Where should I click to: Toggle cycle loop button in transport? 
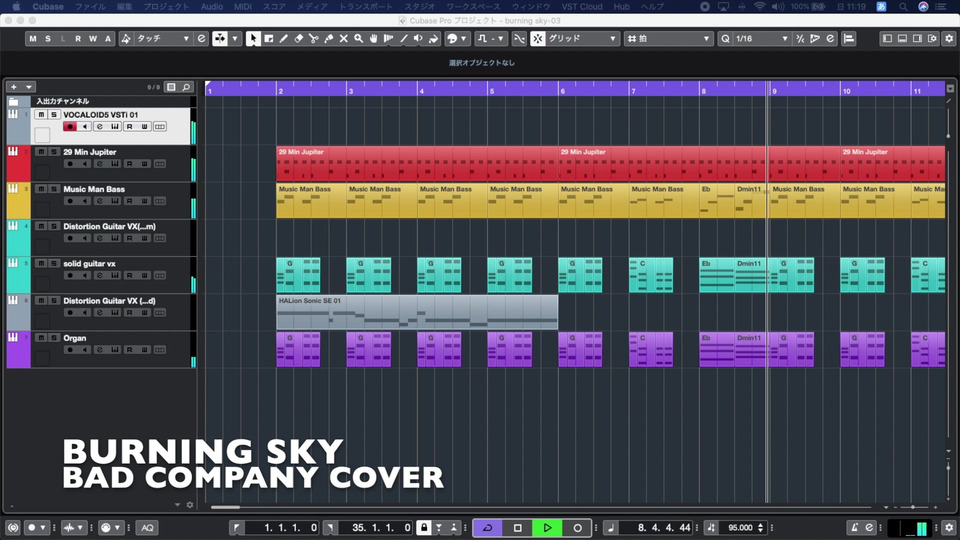click(x=488, y=528)
